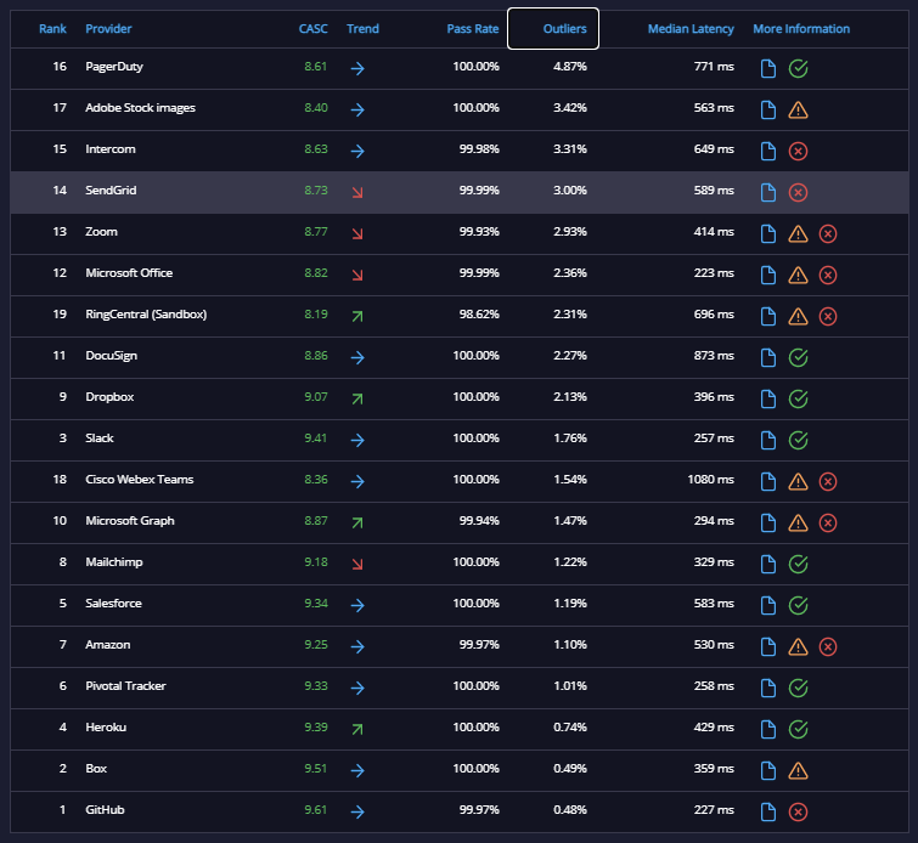Click red error icon in Amazon row
918x844 pixels.
pos(828,647)
